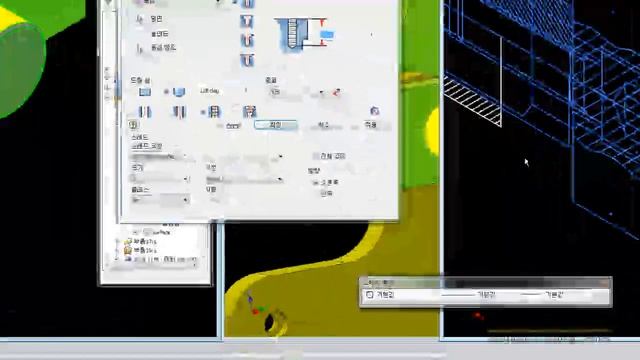Open the second line style dropdown in floating toolbar
Screen dimensions: 640x360
click(544, 294)
